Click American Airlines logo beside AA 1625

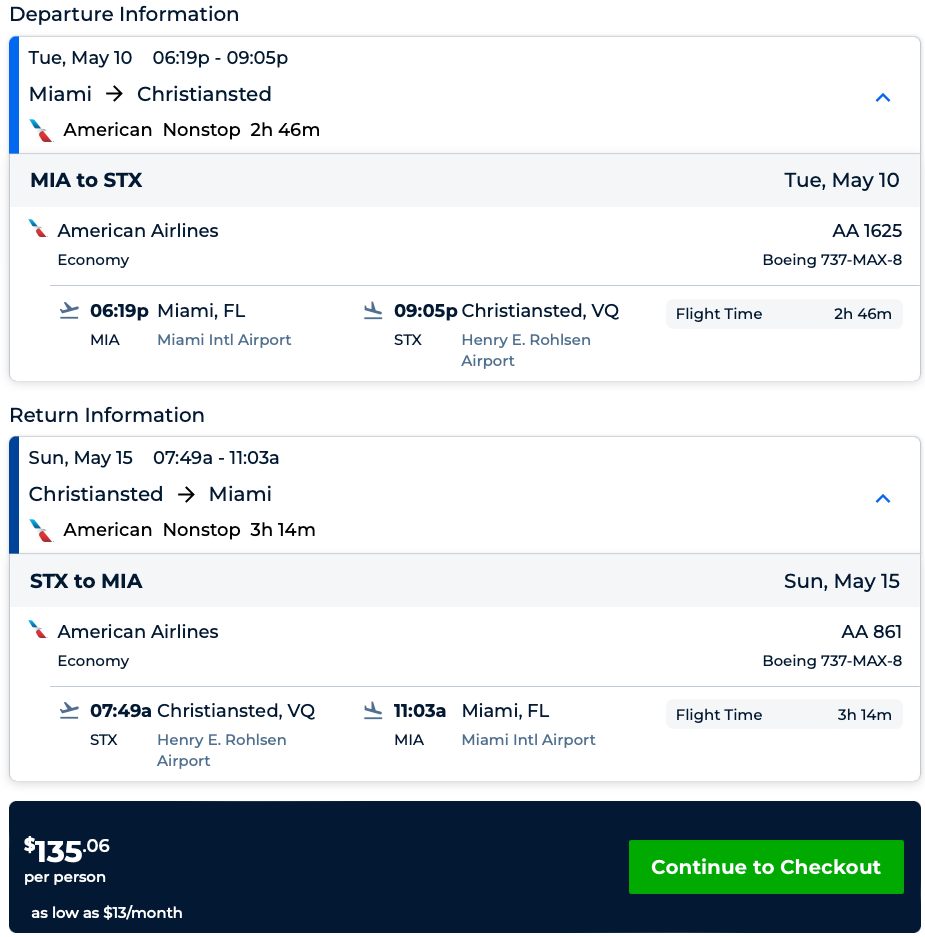38,229
